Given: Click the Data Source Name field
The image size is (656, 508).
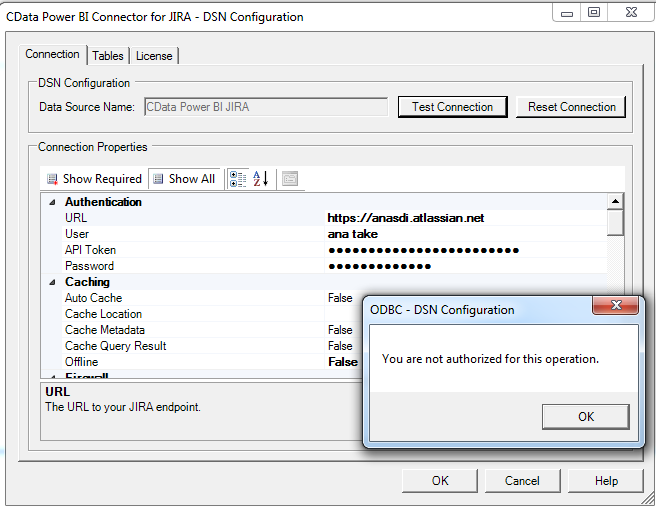Looking at the screenshot, I should [x=266, y=107].
